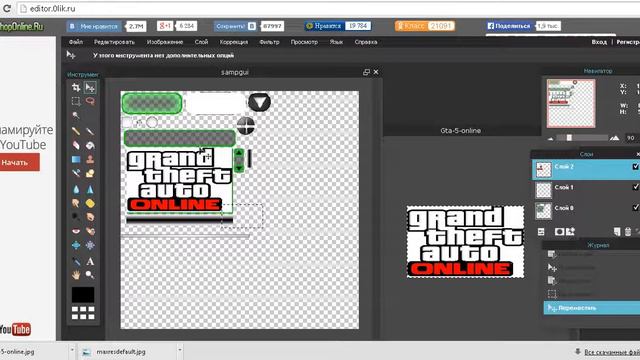
Task: Maximize the sampgui document window
Action: click(x=366, y=72)
